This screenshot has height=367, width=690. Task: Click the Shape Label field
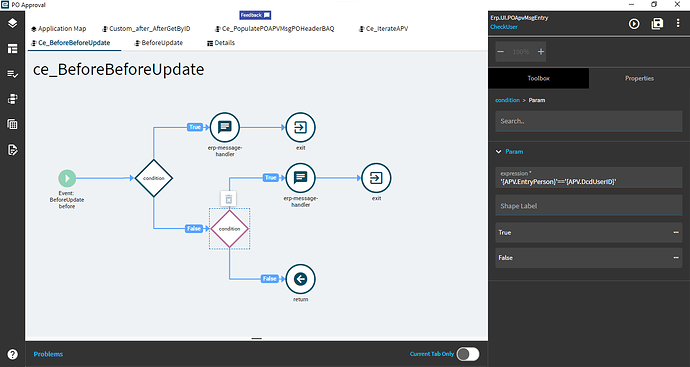click(x=589, y=206)
